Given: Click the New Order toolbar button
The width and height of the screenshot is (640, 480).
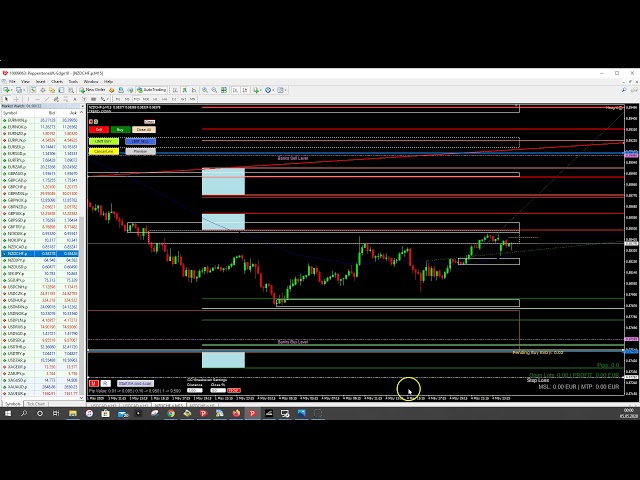Looking at the screenshot, I should click(95, 89).
